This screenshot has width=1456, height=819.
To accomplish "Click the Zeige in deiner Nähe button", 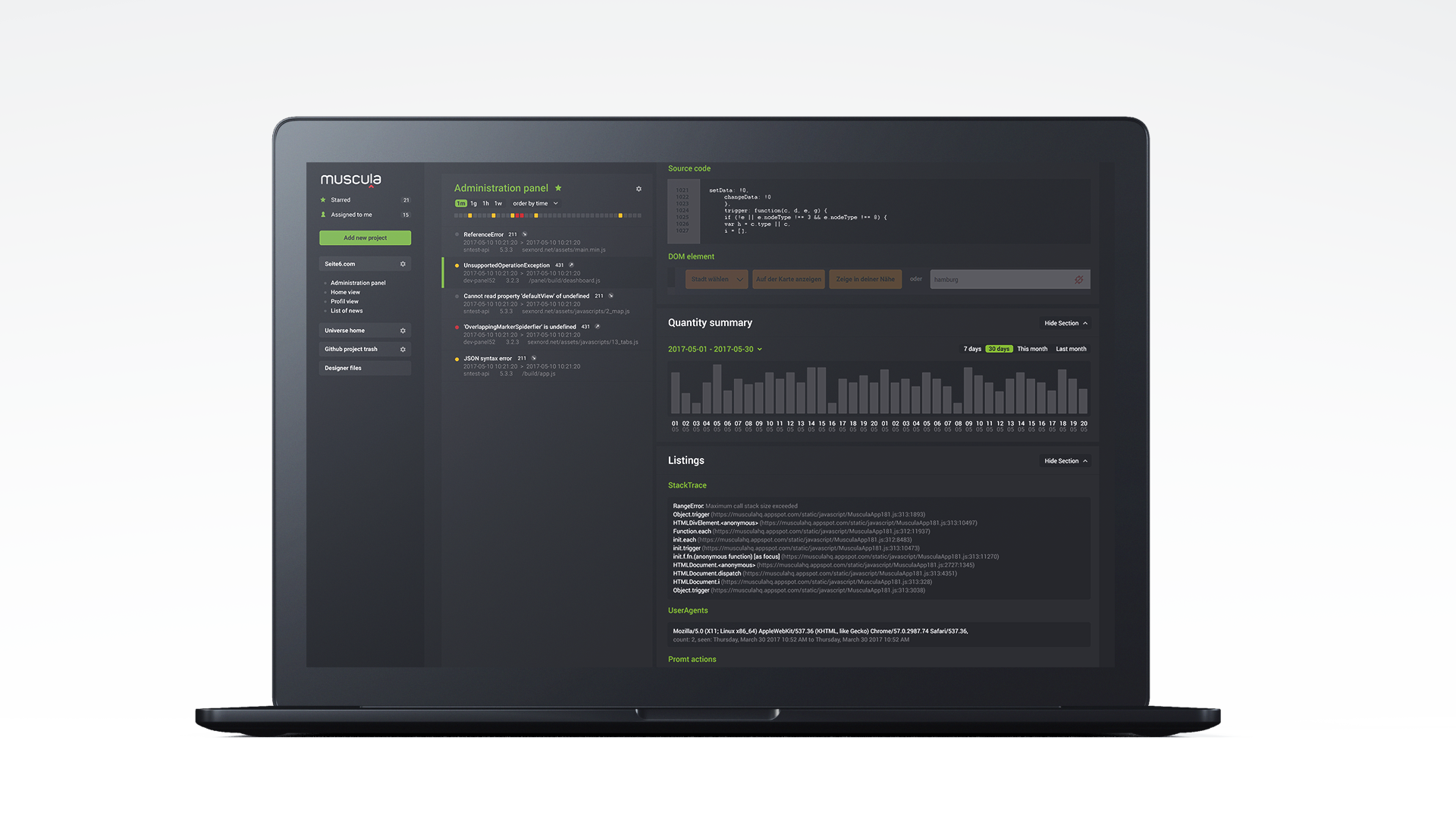I will point(865,279).
